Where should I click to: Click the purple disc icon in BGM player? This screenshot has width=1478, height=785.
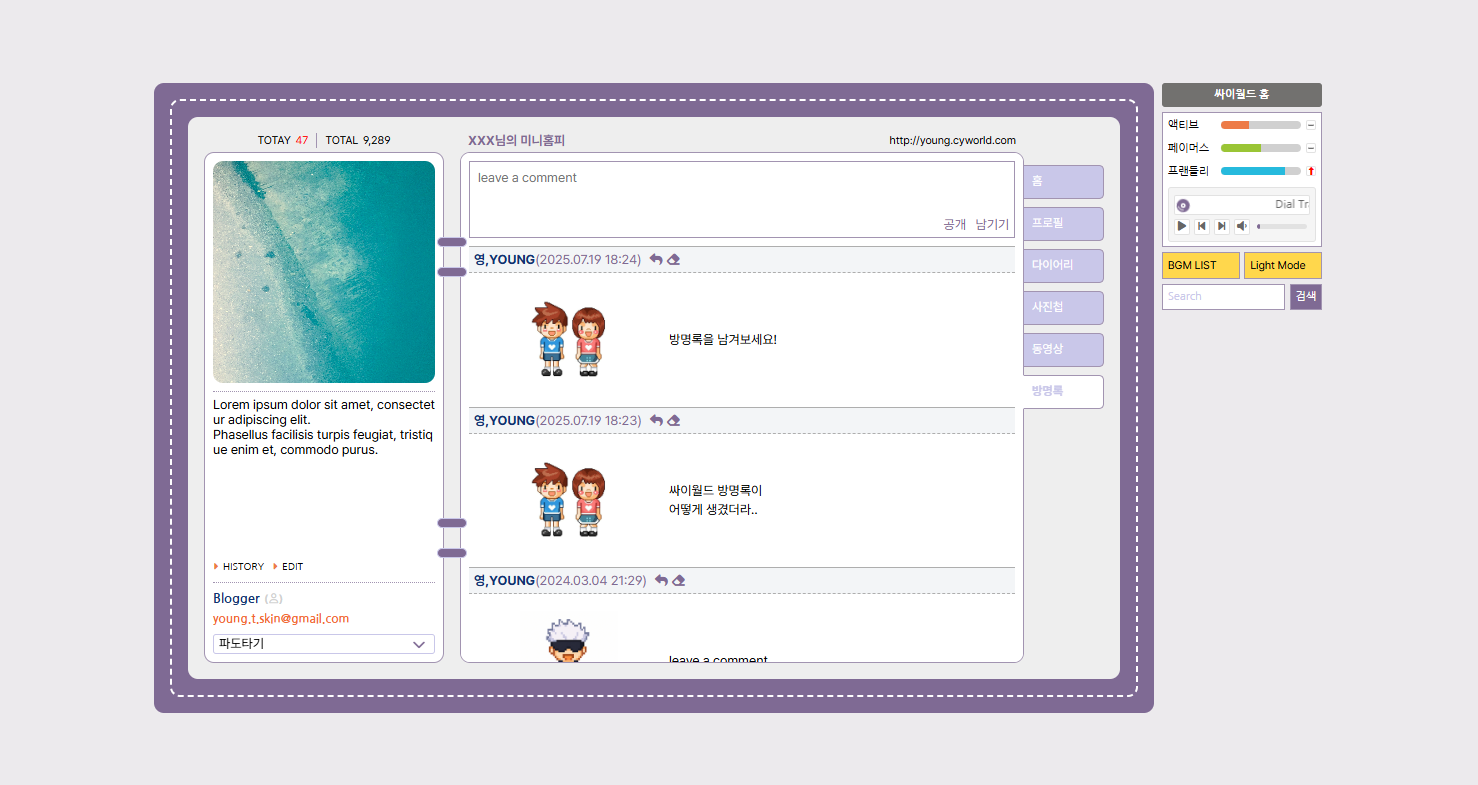[1183, 205]
